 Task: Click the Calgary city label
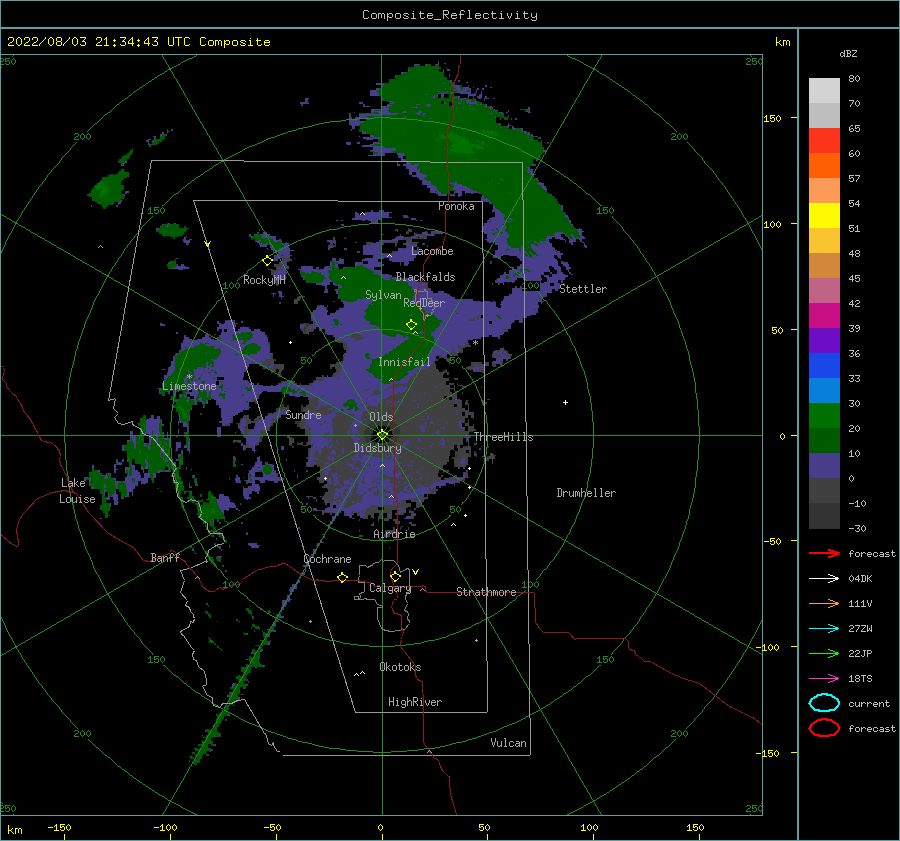[x=390, y=588]
